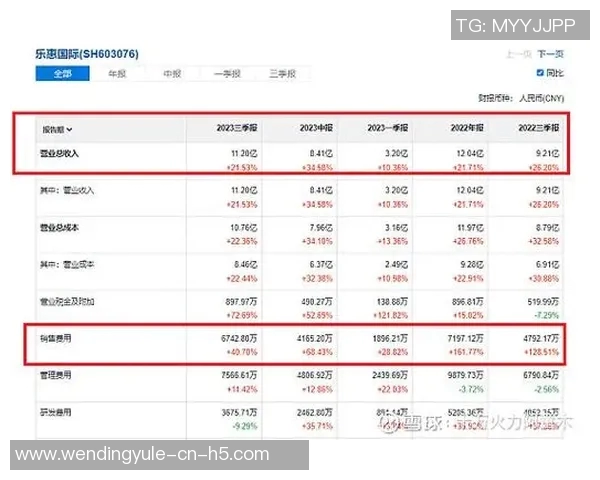The width and height of the screenshot is (600, 480).
Task: Click the 2022三季报 column header
Action: coord(539,128)
